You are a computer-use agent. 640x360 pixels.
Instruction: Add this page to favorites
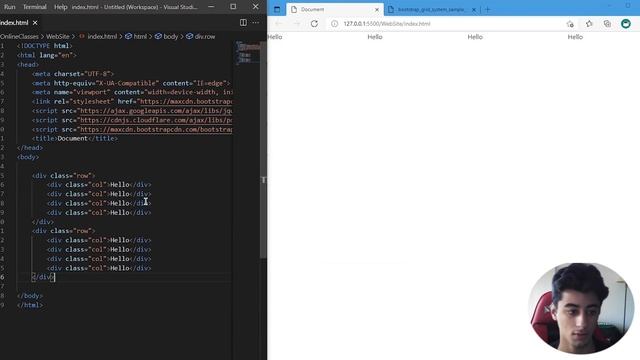570,24
